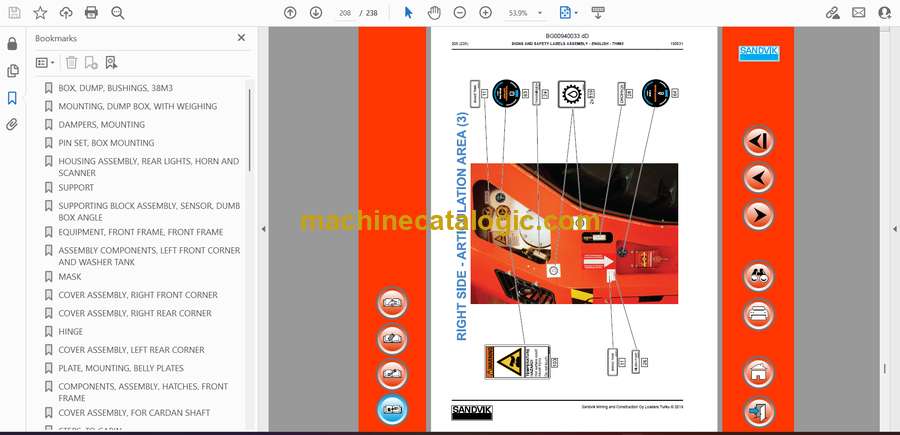This screenshot has width=900, height=435.
Task: Expand the right tools pane arrow
Action: tap(894, 229)
